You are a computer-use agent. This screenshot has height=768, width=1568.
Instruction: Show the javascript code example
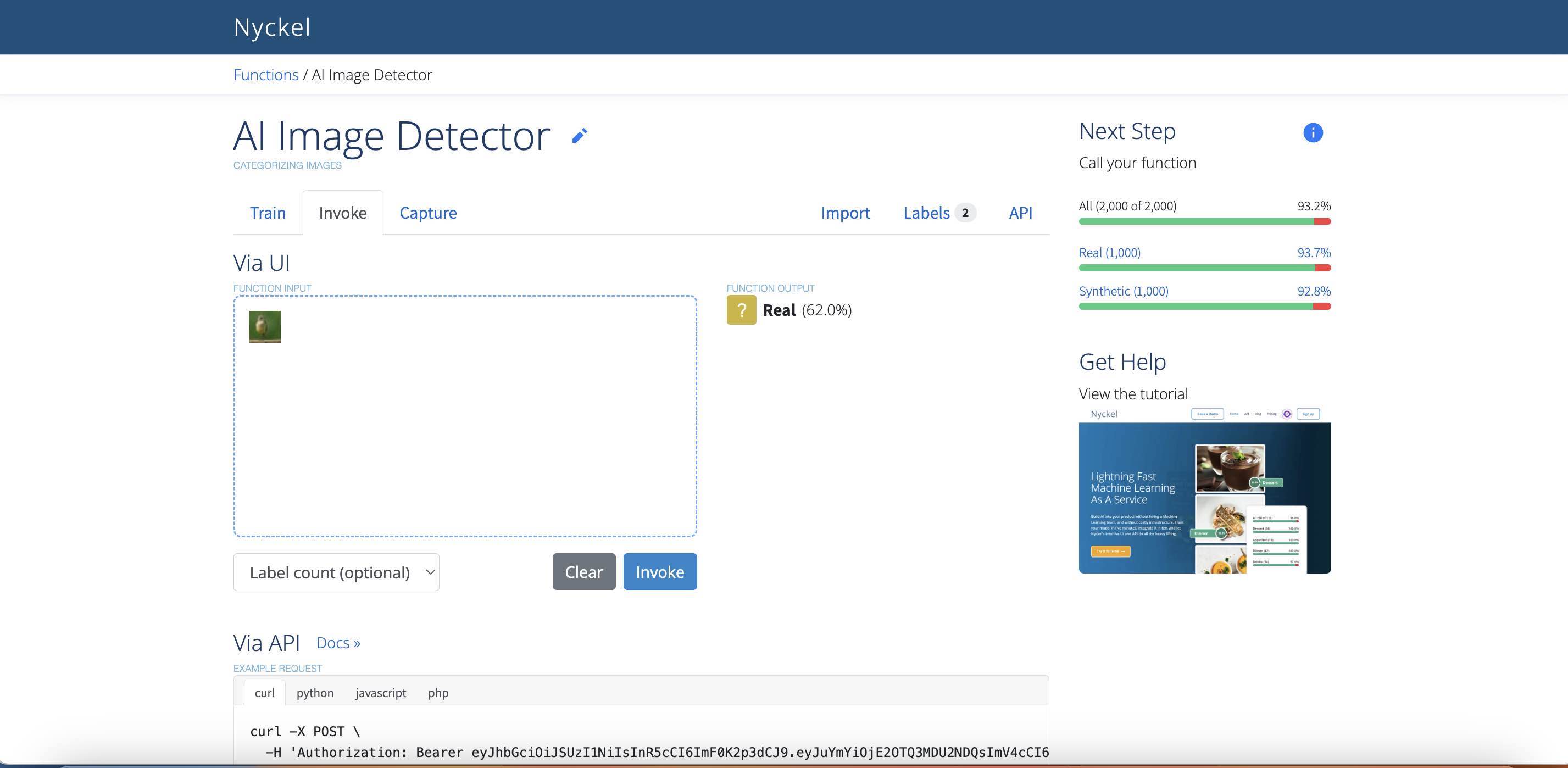pos(380,693)
